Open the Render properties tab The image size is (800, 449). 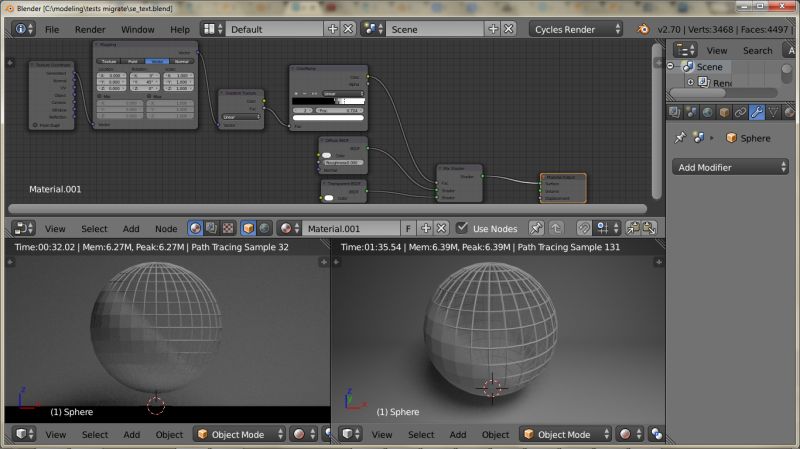674,112
